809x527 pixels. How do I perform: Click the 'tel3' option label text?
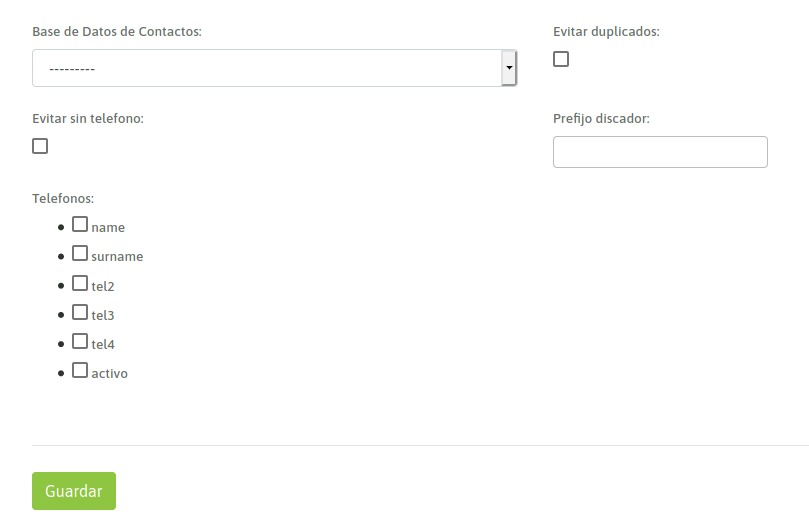coord(103,316)
